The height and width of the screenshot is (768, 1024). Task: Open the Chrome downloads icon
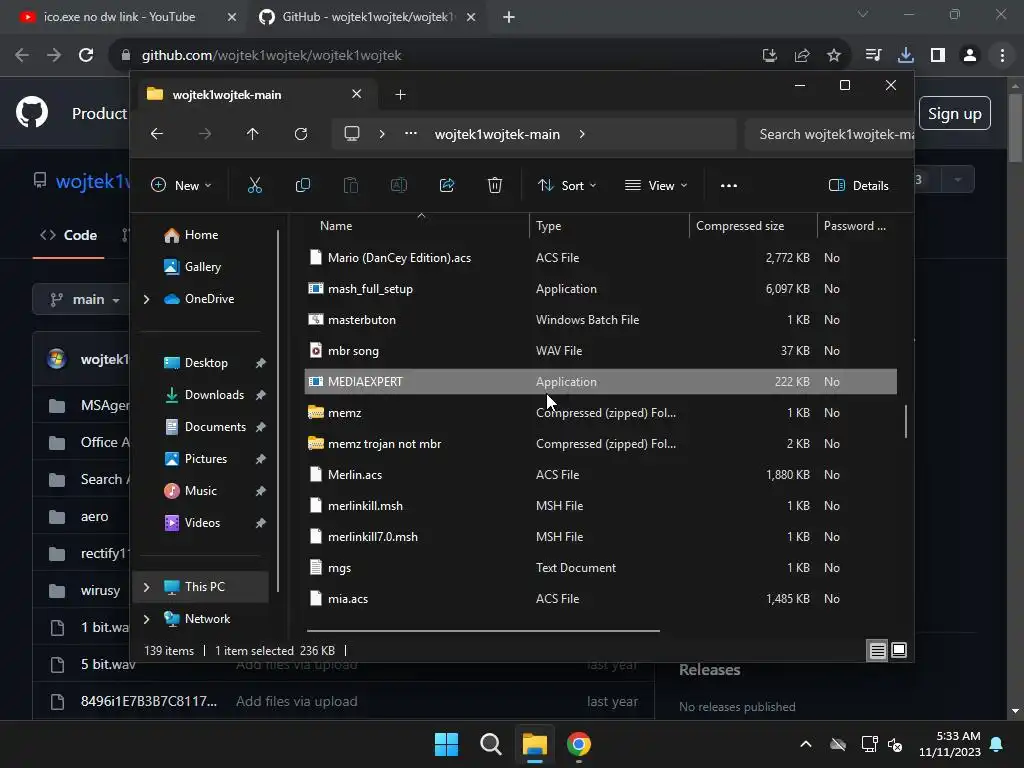tap(906, 56)
